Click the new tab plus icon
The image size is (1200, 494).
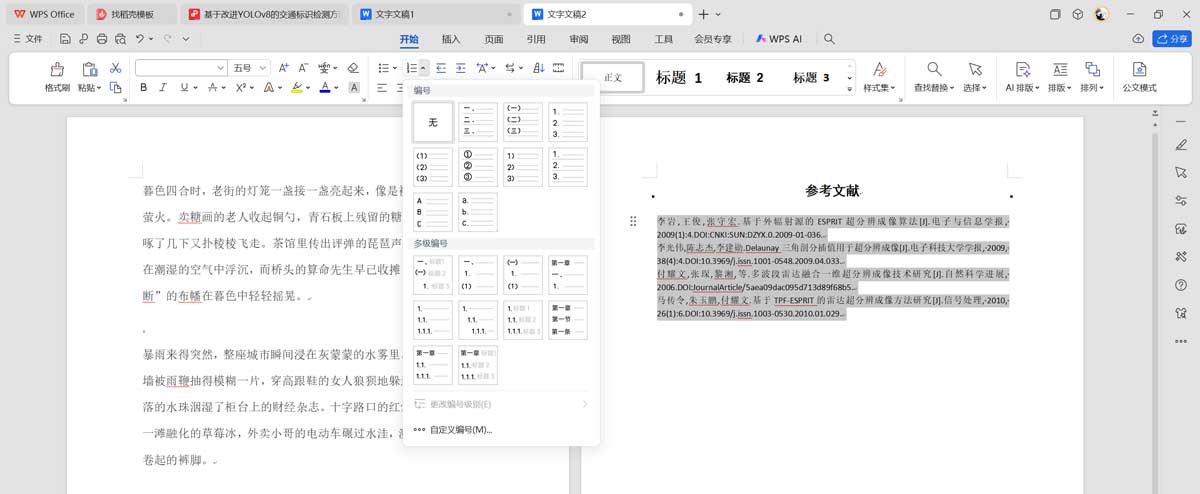pos(703,14)
